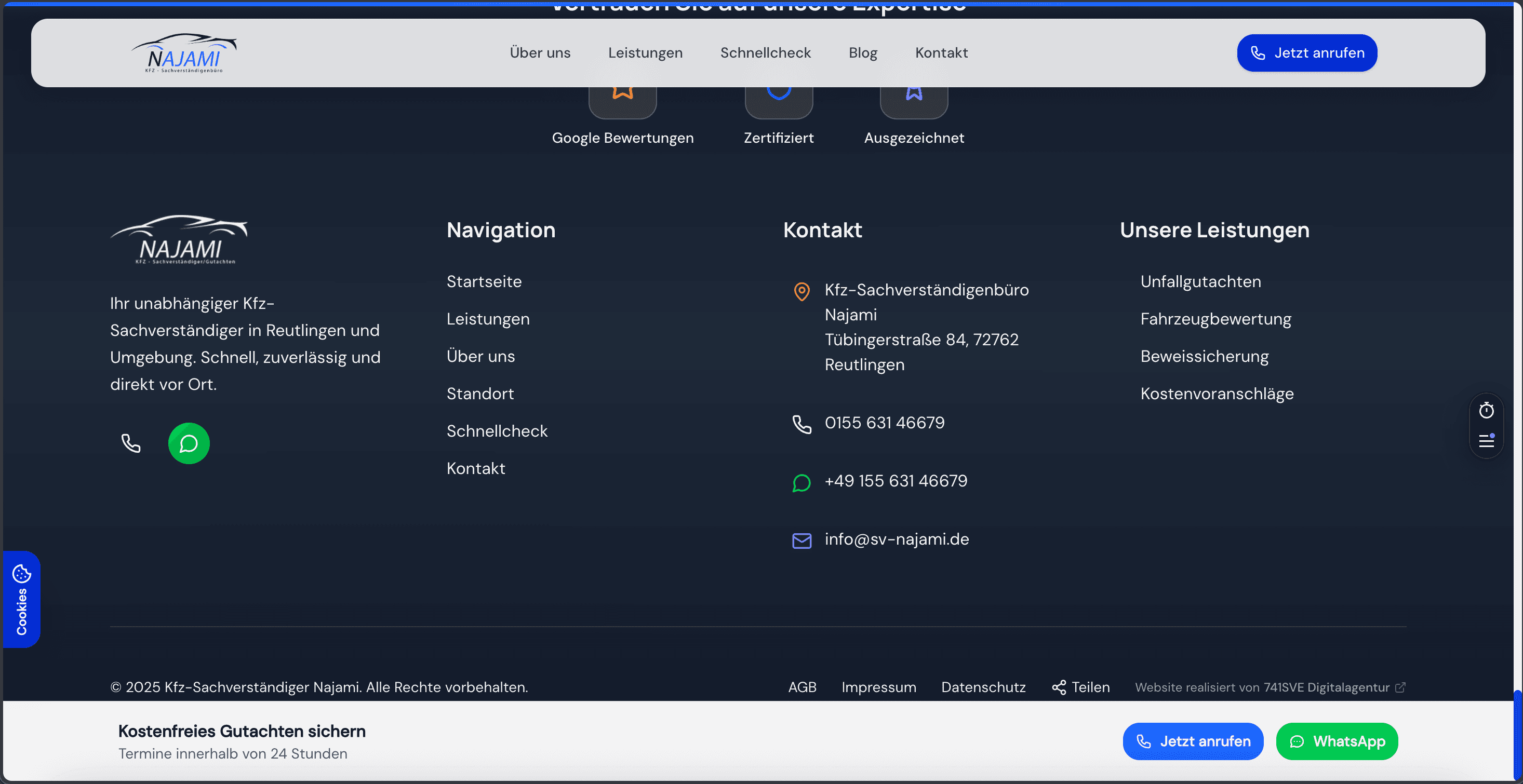The width and height of the screenshot is (1523, 784).
Task: Click the phone icon beside 0155 631 46679
Action: 801,424
